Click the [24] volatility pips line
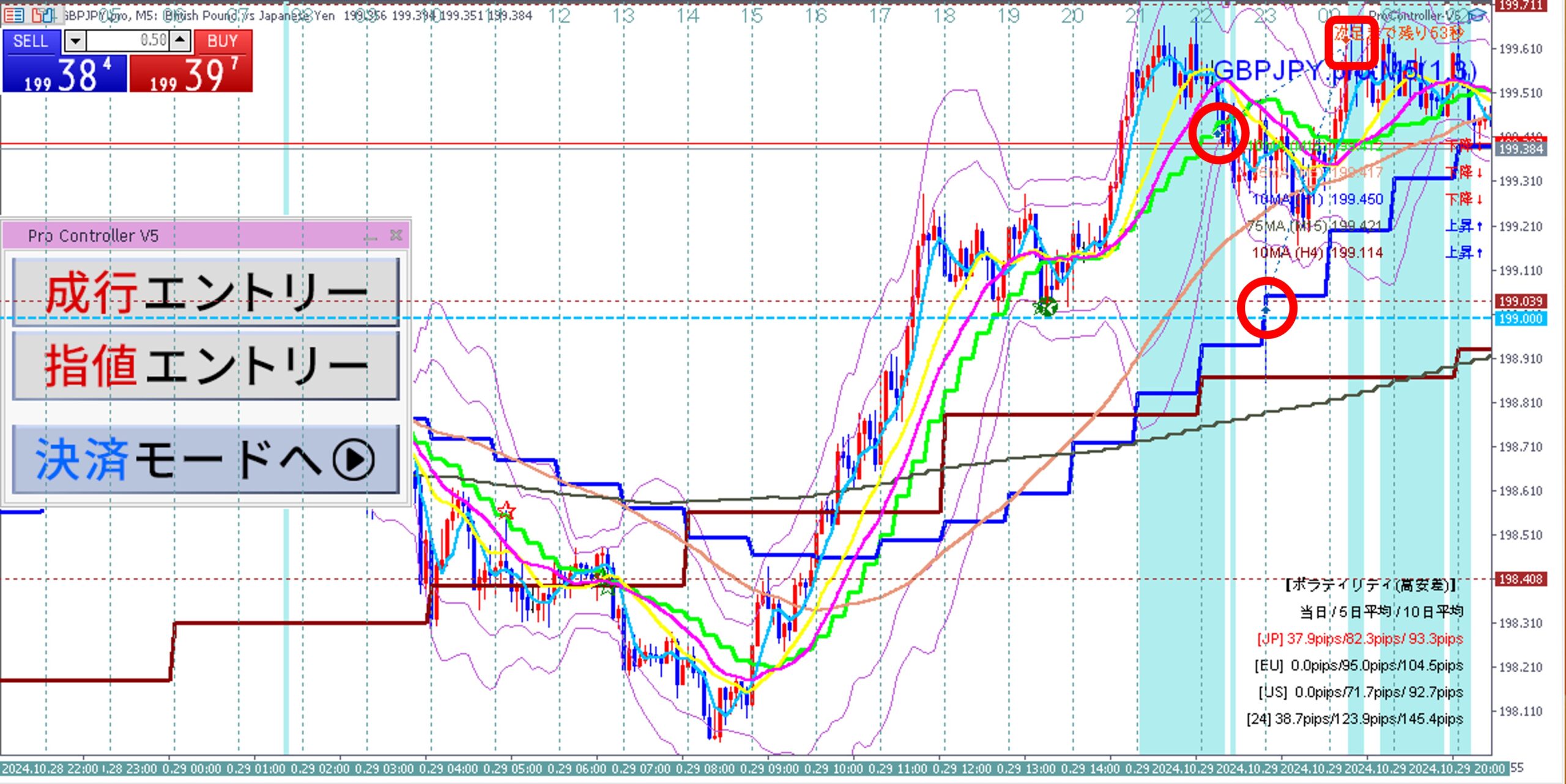 tap(1355, 719)
